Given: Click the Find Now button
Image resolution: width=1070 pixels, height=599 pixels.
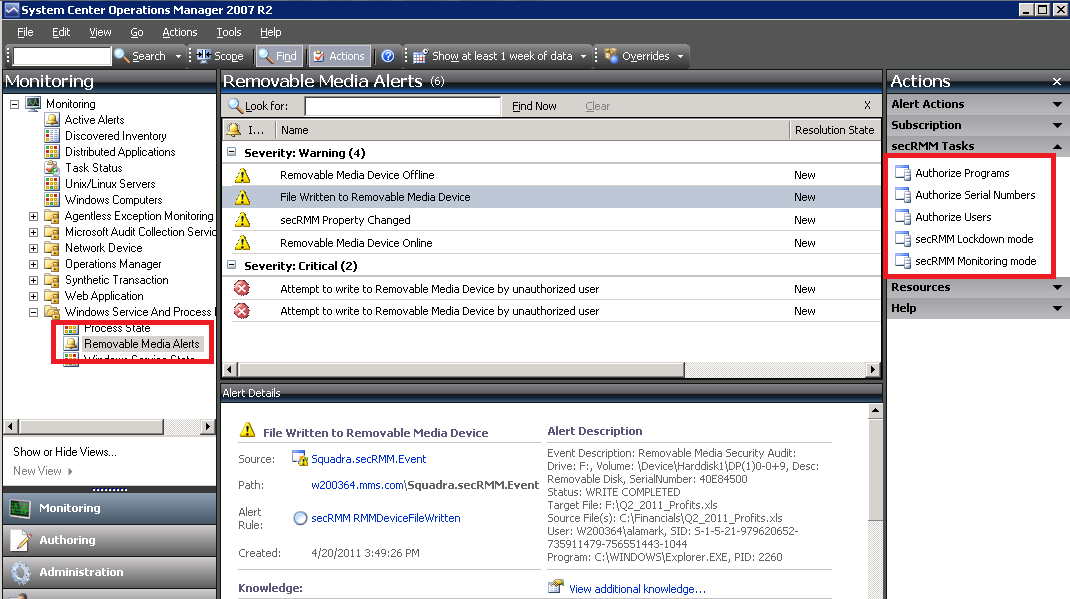Looking at the screenshot, I should 534,106.
